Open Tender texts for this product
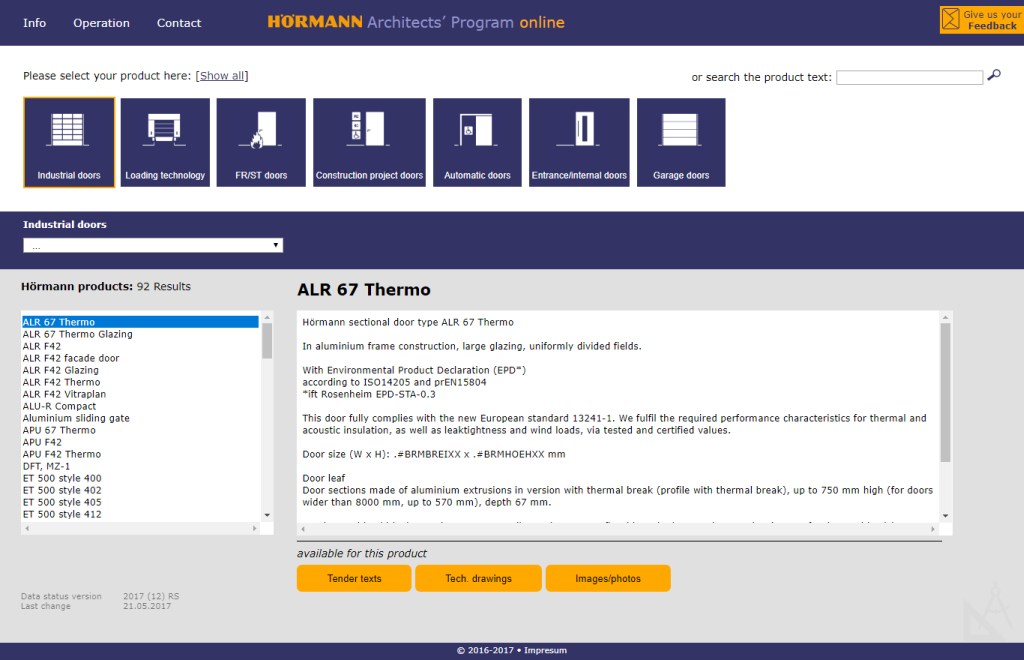Viewport: 1024px width, 660px height. pyautogui.click(x=354, y=578)
